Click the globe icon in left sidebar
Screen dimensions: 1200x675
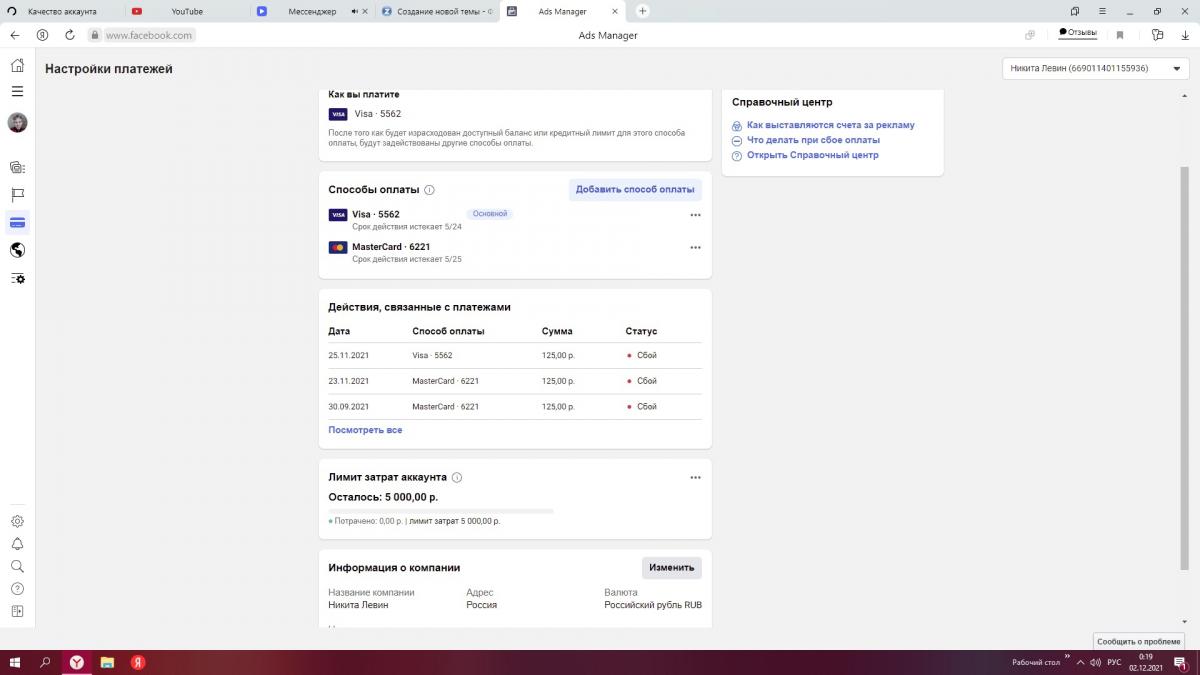tap(17, 250)
